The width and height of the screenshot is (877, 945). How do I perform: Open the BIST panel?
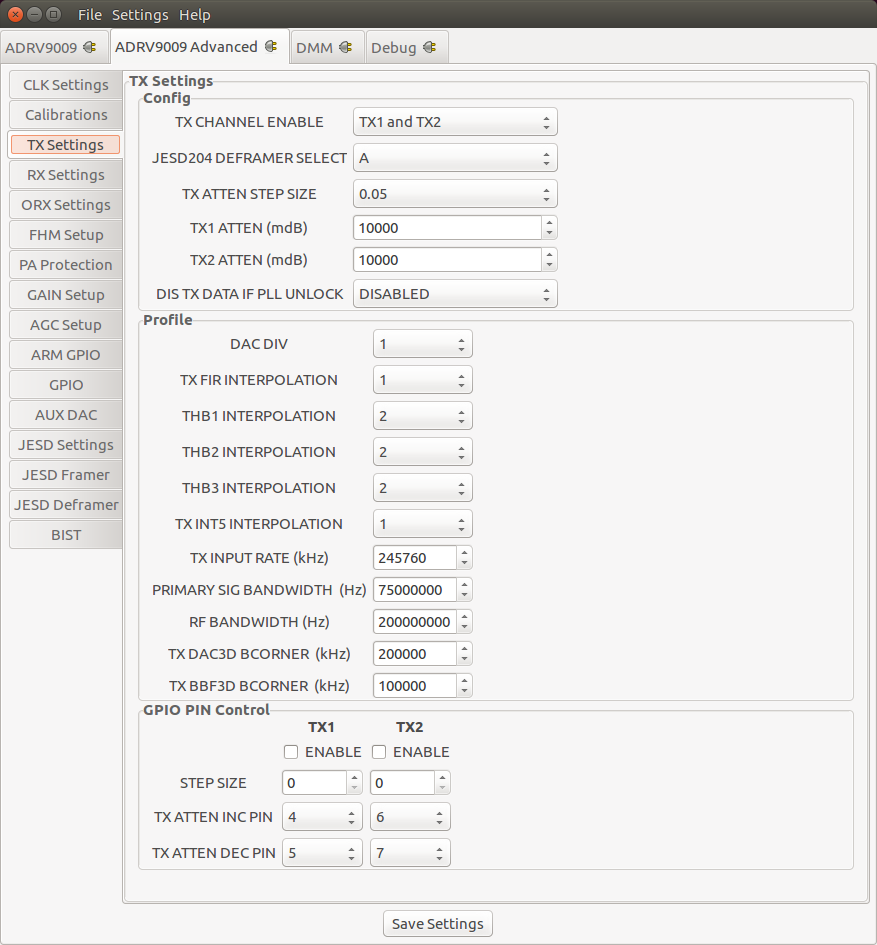click(65, 534)
